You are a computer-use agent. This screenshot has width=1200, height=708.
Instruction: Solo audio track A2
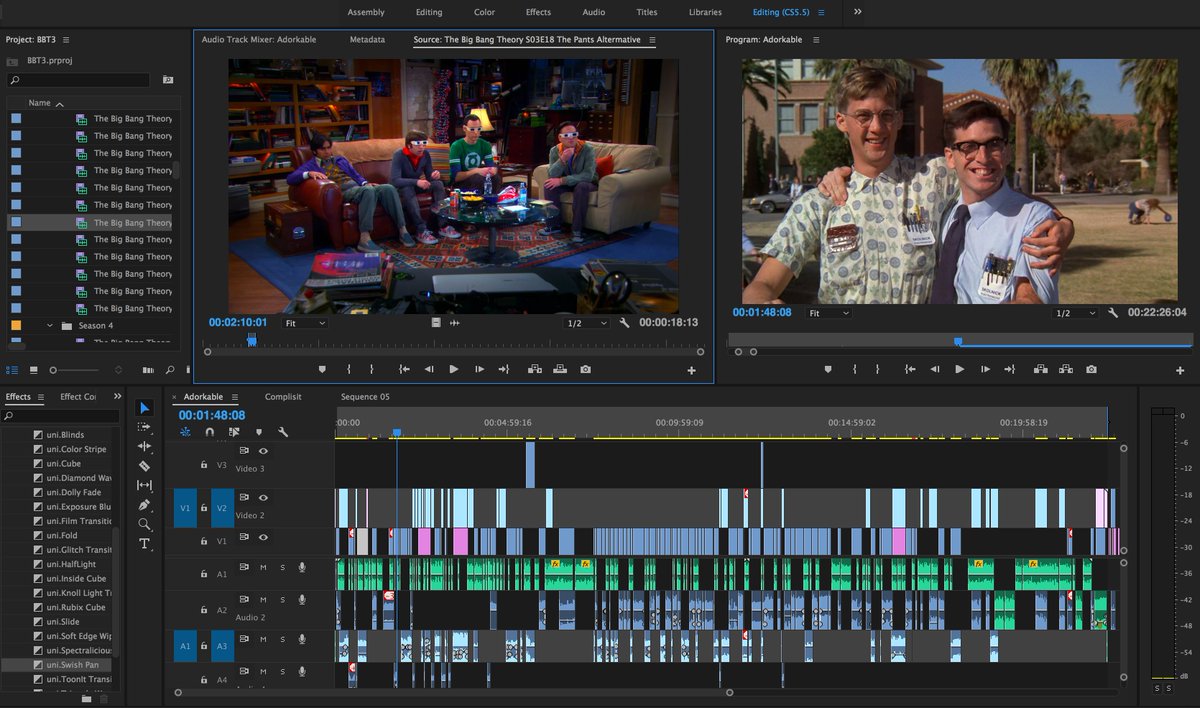(282, 600)
